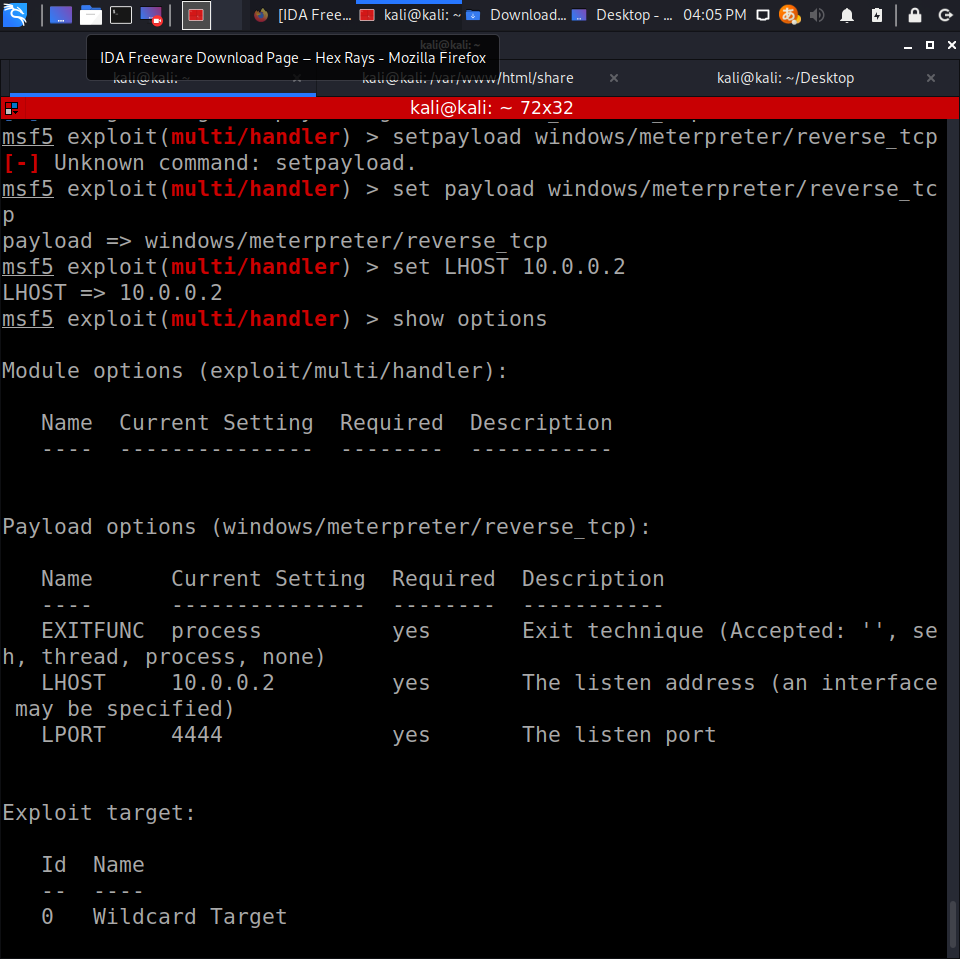Click the log out icon in panel
Viewport: 960px width, 959px height.
[x=945, y=15]
